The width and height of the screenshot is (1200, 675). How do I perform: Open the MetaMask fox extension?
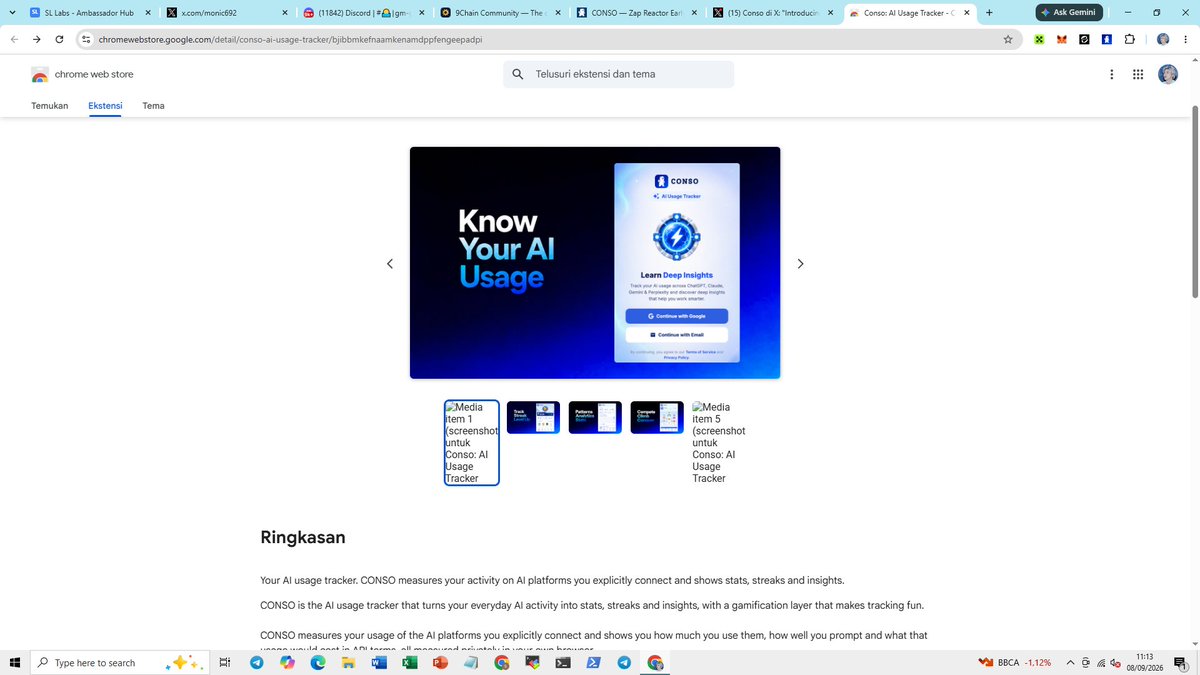1062,39
